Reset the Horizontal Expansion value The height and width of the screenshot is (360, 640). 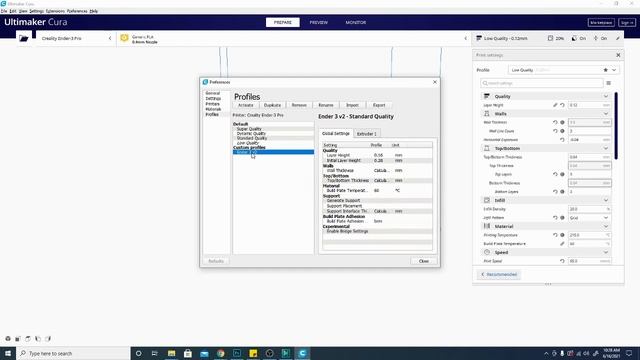pos(562,140)
